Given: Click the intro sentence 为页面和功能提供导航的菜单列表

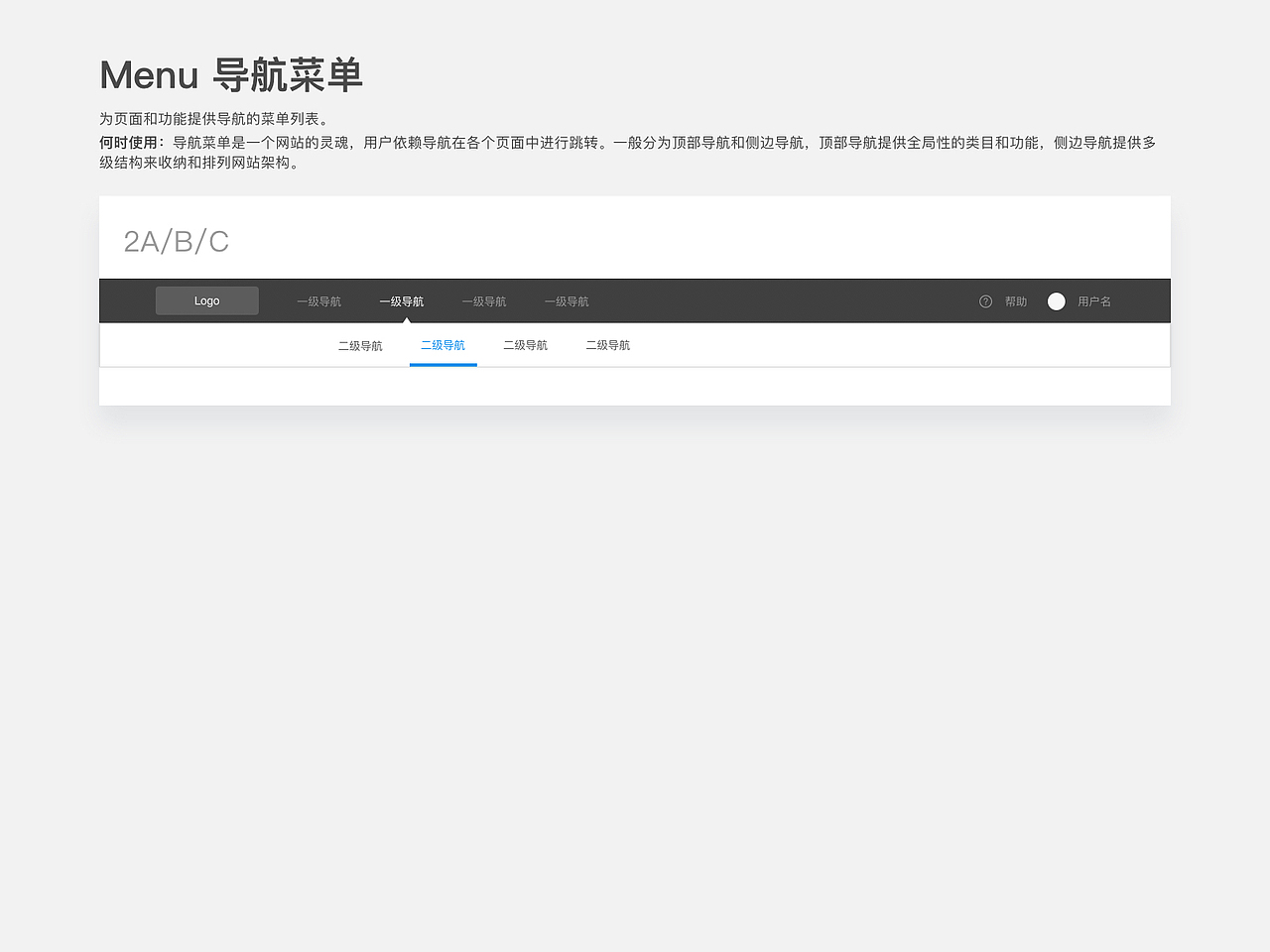Looking at the screenshot, I should tap(212, 117).
